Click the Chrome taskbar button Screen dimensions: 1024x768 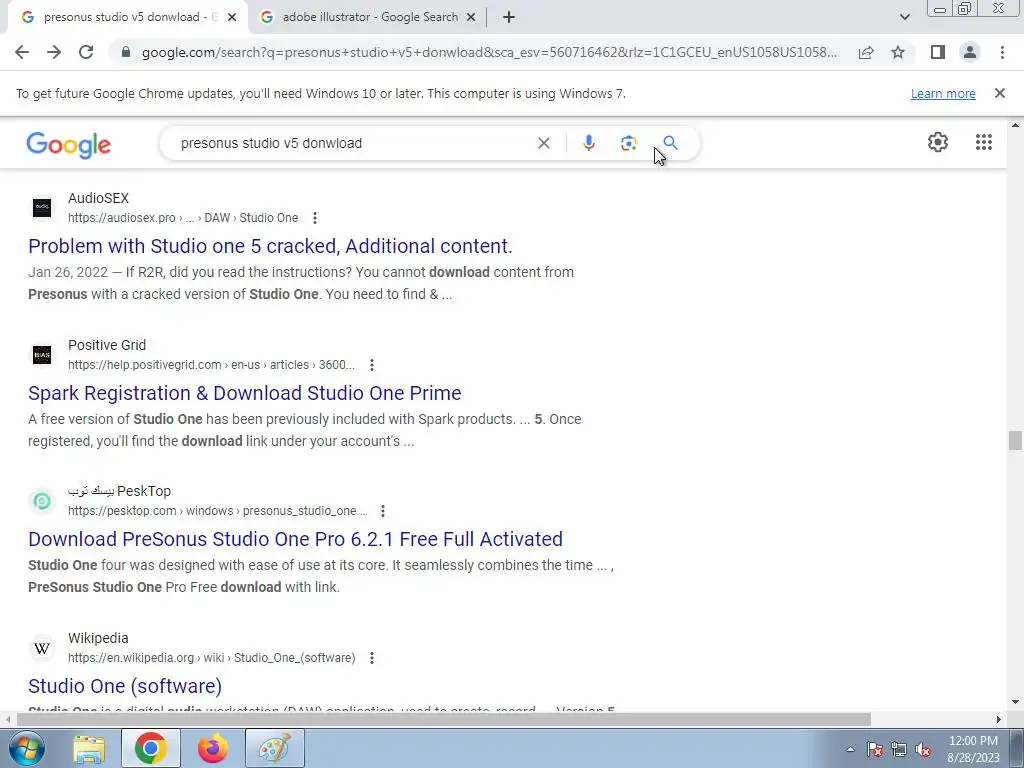point(151,748)
